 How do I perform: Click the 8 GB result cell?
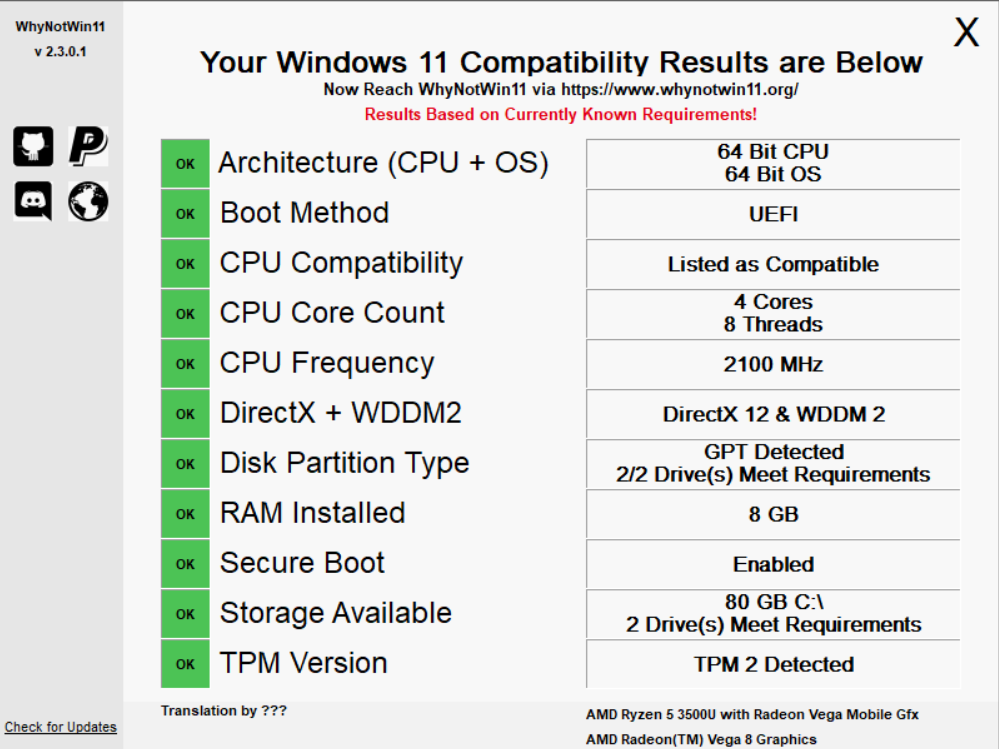[773, 514]
